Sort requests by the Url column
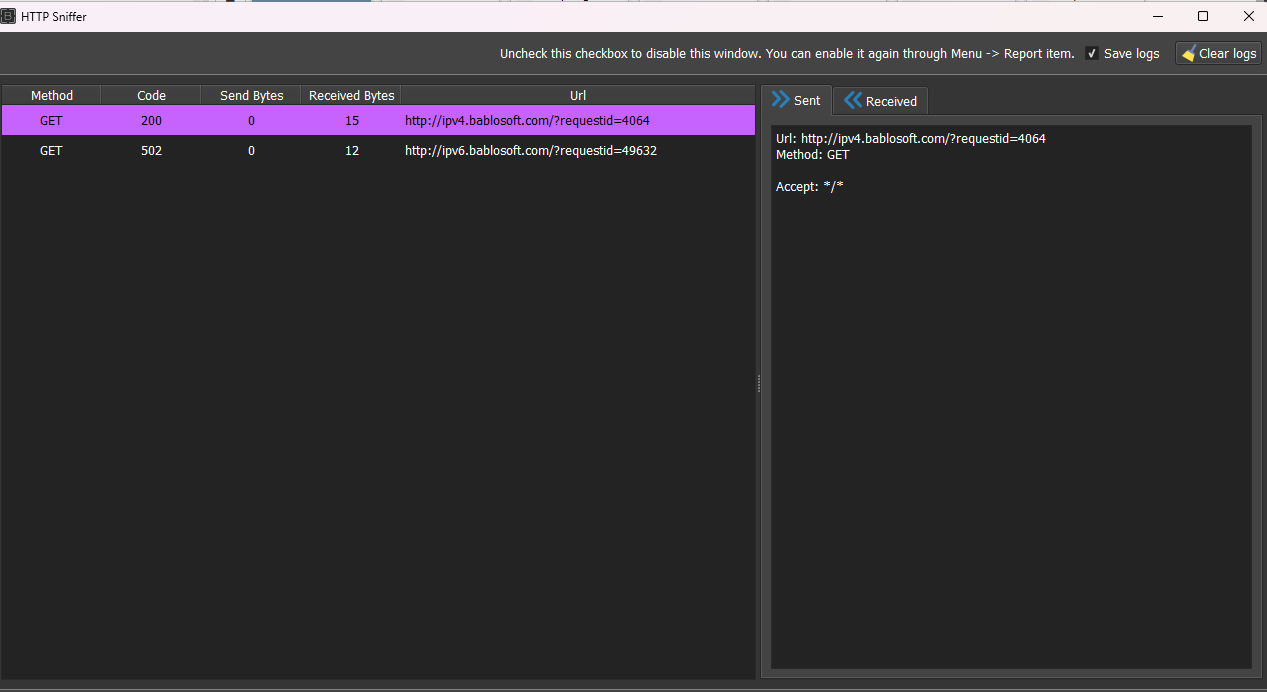 578,95
